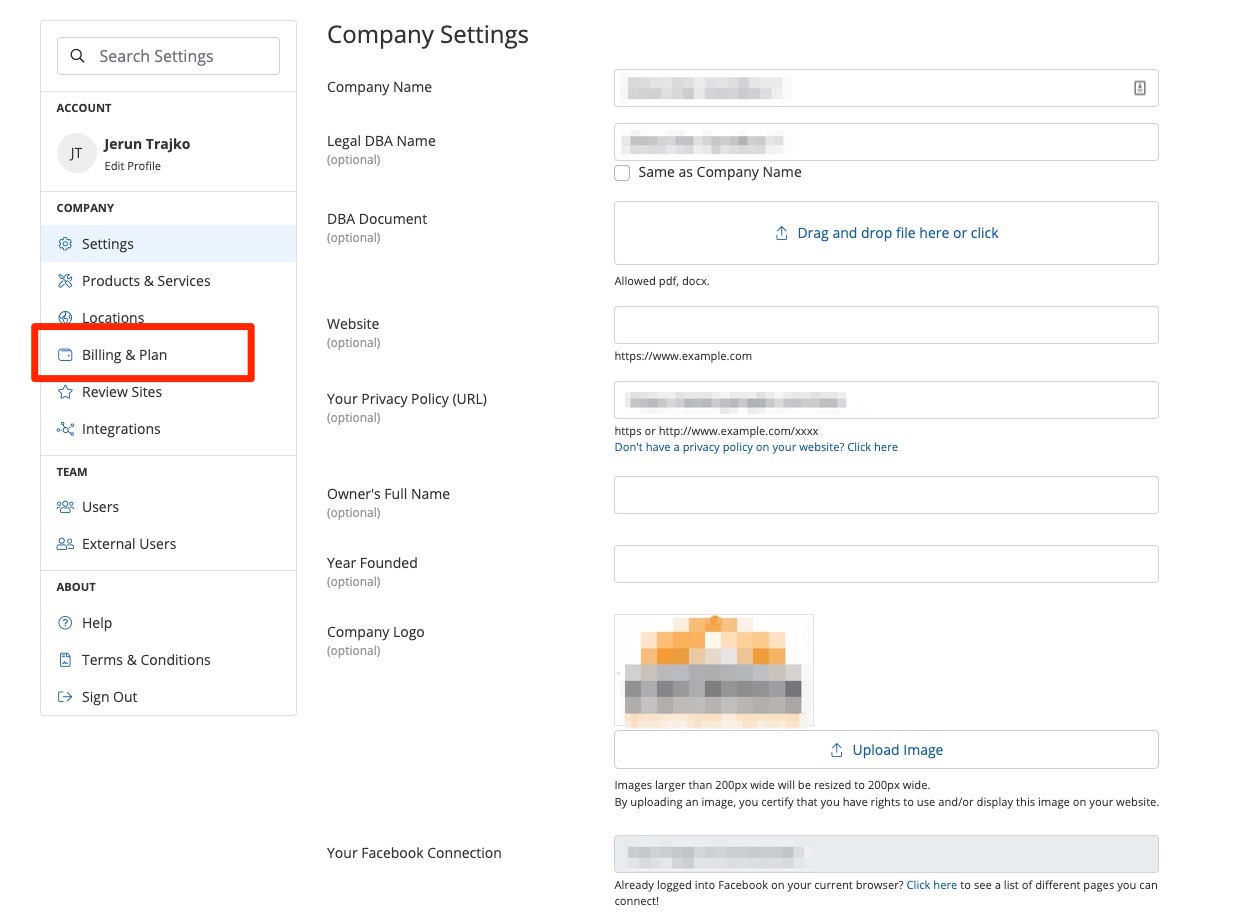Click the Sign Out arrow icon
Screen dimensions: 1234x924
[65, 697]
